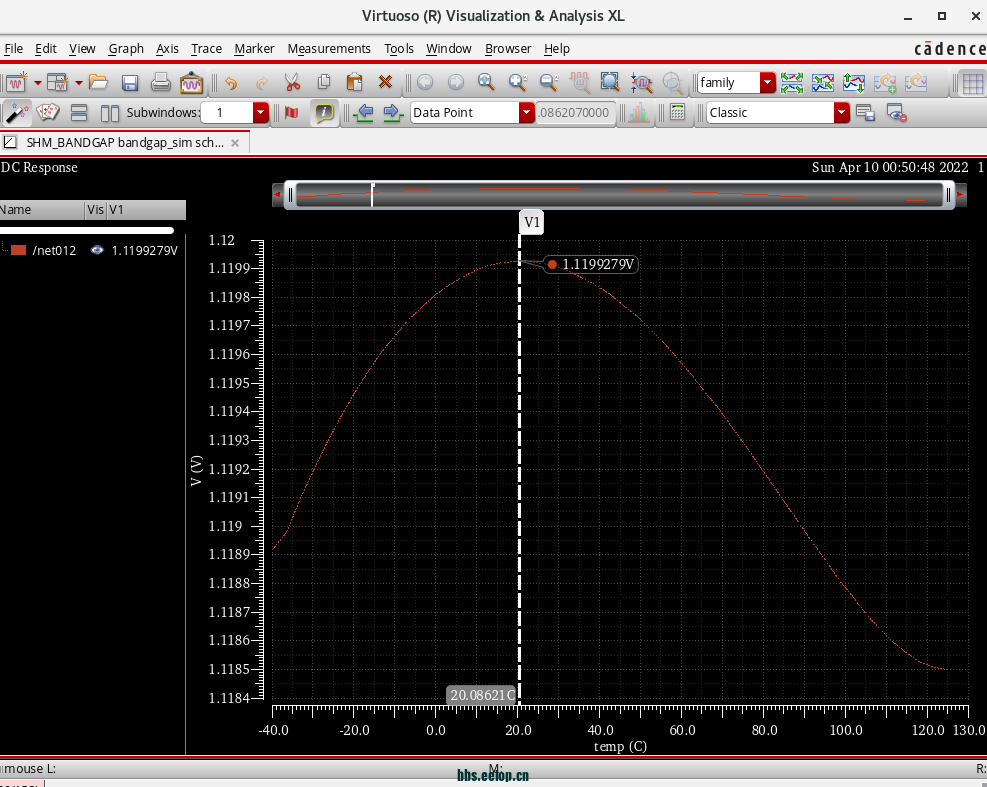Viewport: 987px width, 787px height.
Task: Toggle the graph grid display button
Action: (x=971, y=83)
